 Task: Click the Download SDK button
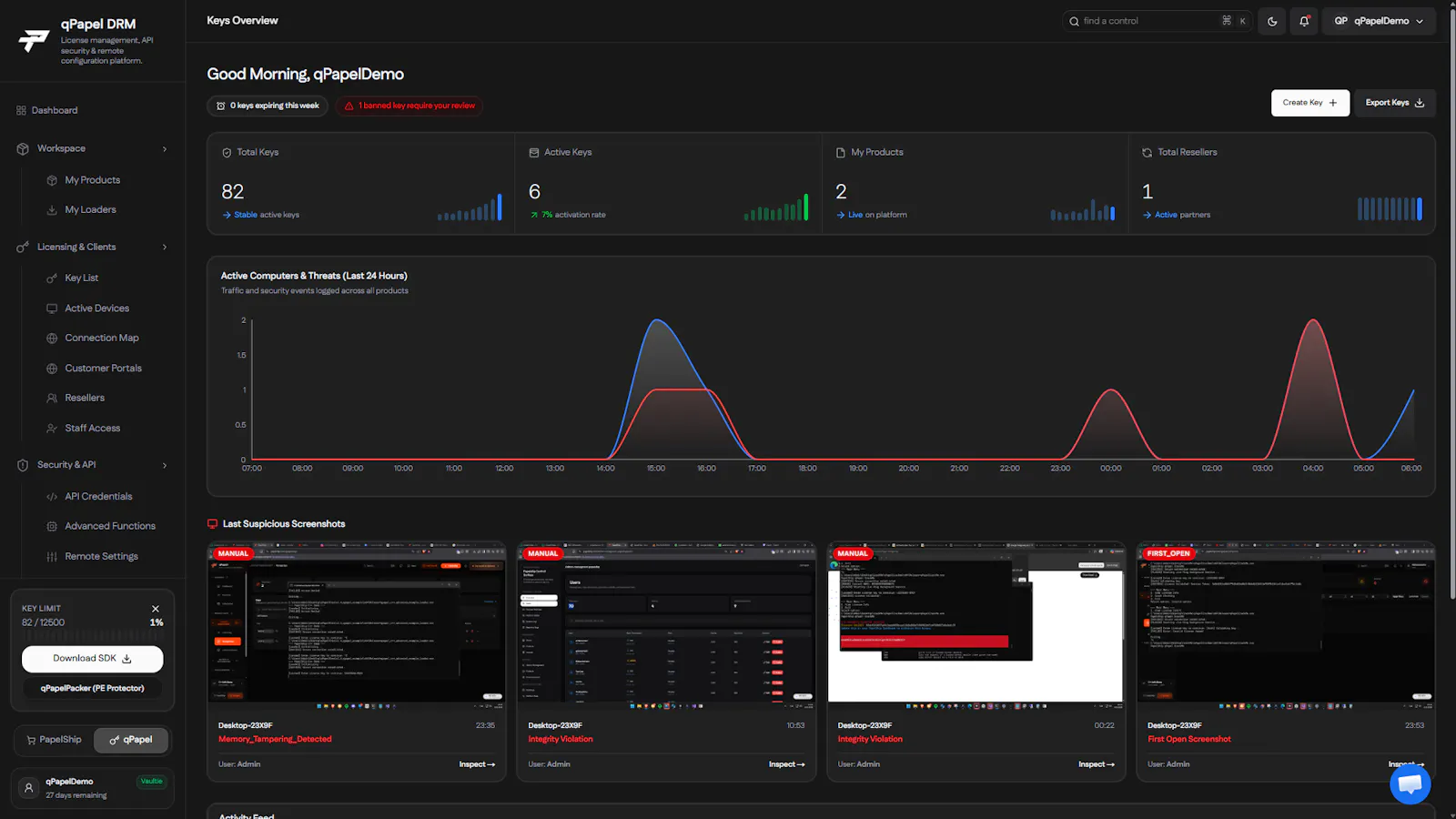point(93,659)
